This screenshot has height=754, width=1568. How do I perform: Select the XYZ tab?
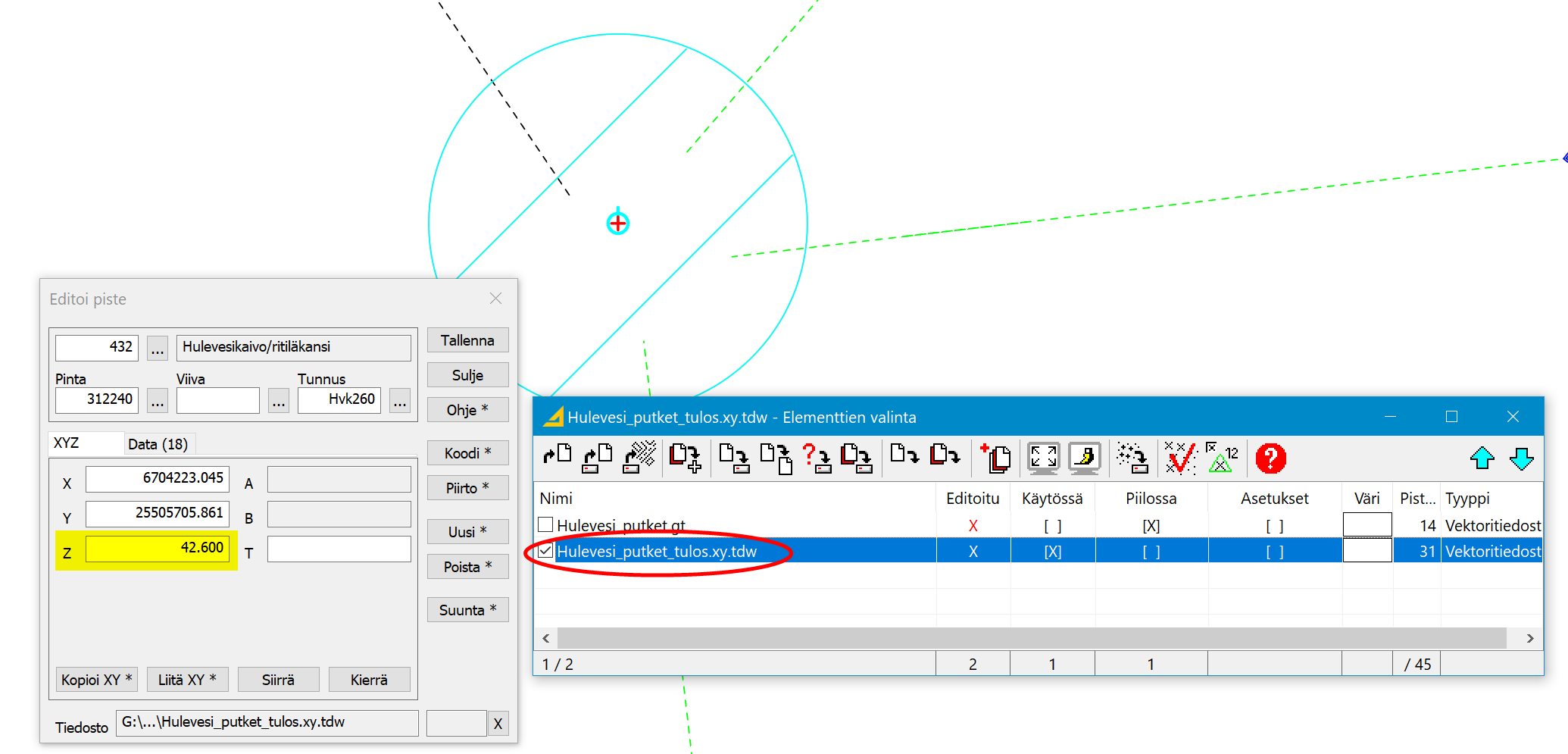67,443
